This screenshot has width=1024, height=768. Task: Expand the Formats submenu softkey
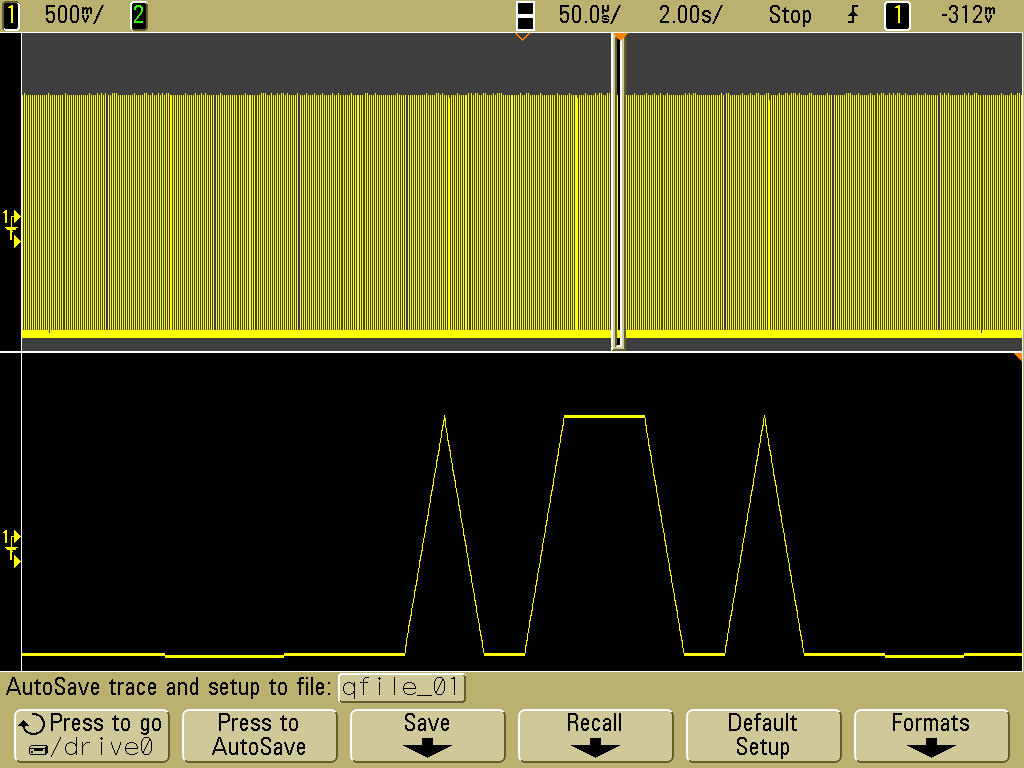[x=931, y=735]
